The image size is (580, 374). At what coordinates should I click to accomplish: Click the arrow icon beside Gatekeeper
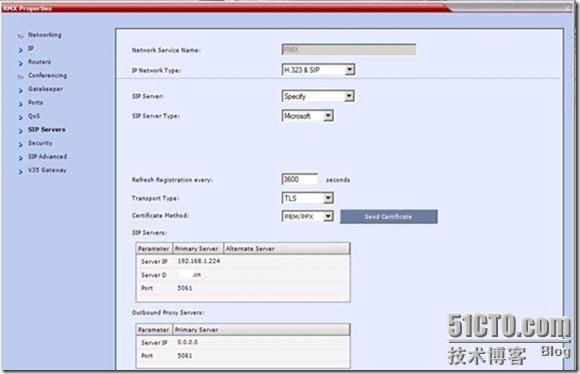[21, 91]
